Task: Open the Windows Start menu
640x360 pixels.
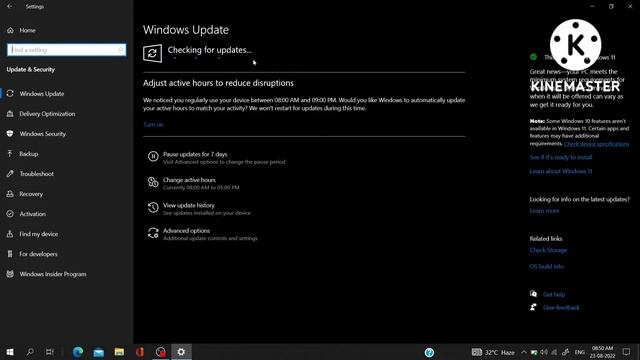Action: pos(10,352)
